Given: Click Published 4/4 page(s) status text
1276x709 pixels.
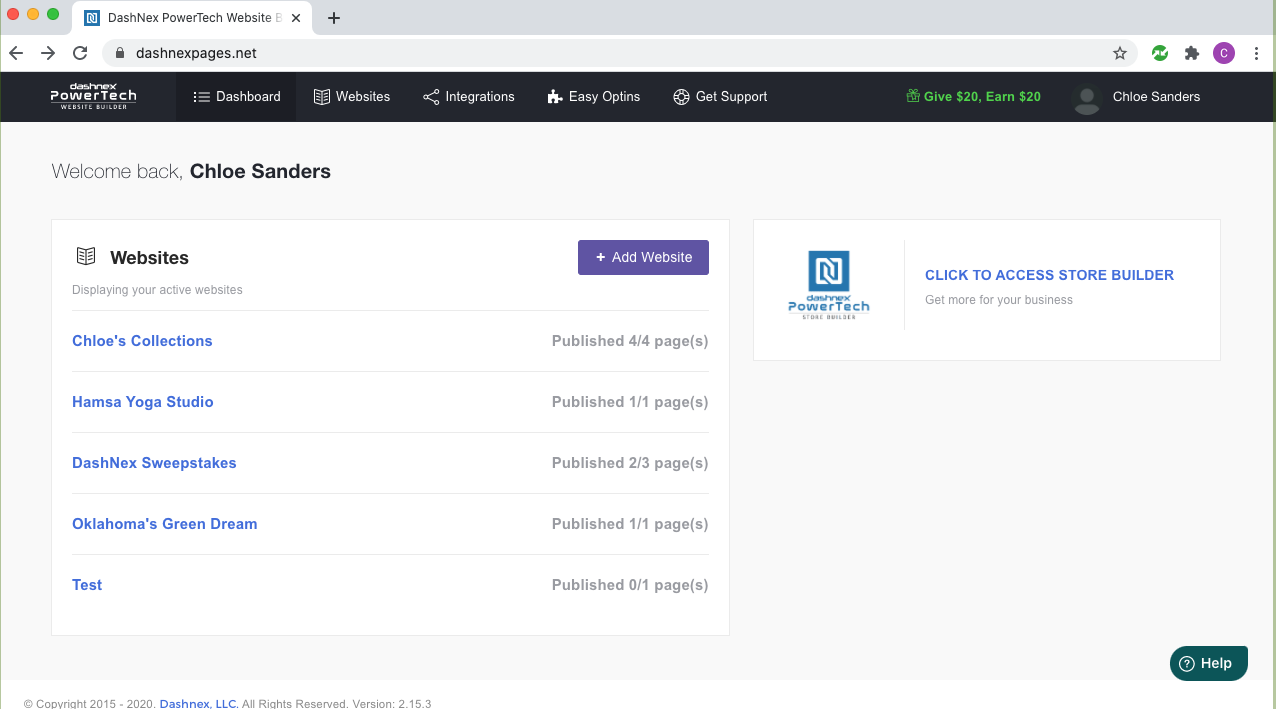Looking at the screenshot, I should point(630,341).
